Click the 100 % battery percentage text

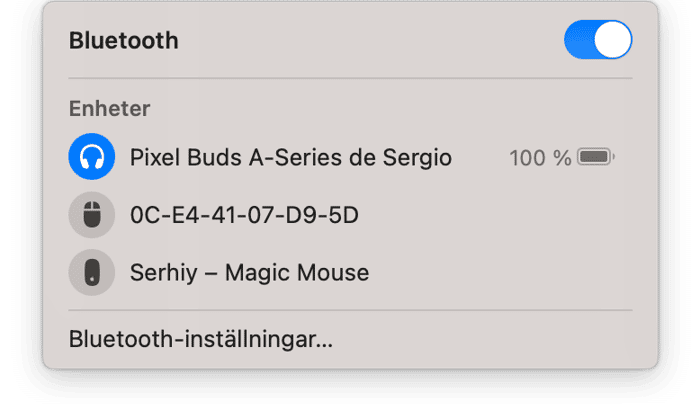[x=540, y=157]
